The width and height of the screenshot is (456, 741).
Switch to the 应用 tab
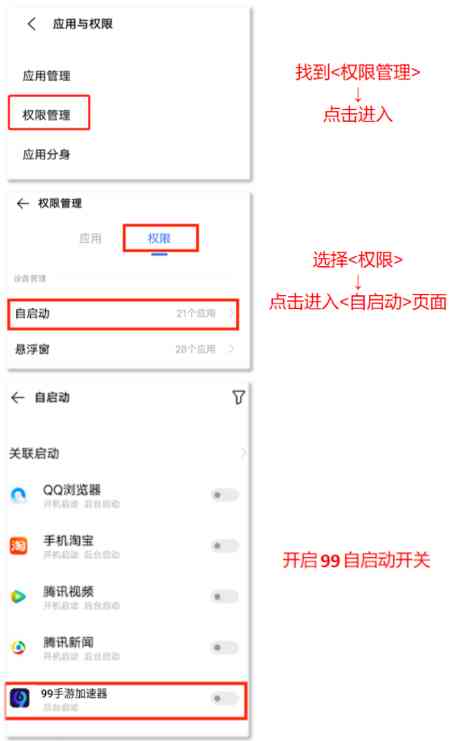(x=90, y=239)
